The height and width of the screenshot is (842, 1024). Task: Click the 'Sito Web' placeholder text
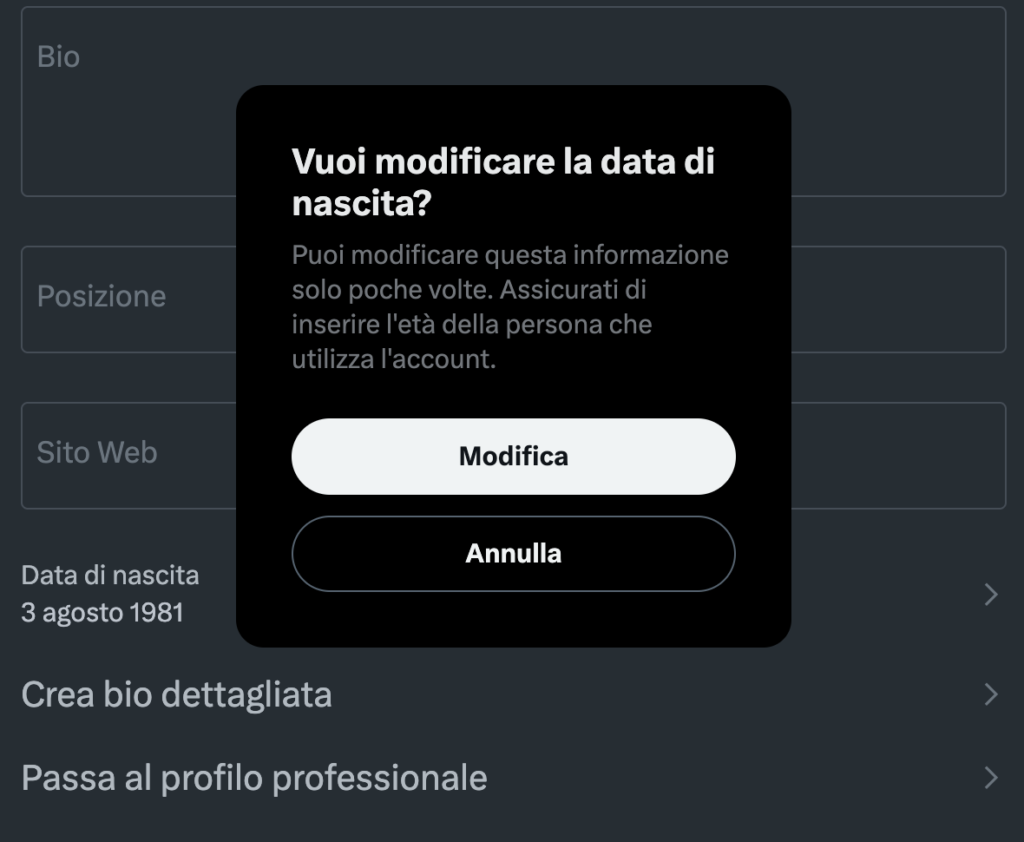[x=97, y=452]
